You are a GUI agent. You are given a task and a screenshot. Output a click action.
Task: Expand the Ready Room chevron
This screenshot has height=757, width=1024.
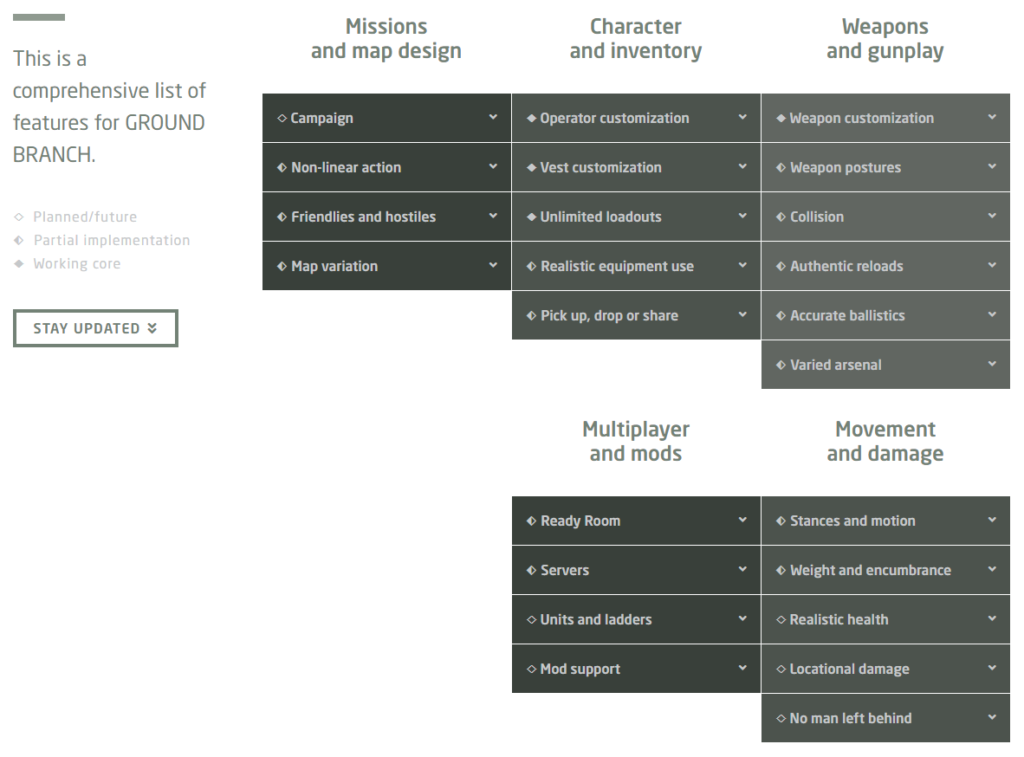click(x=743, y=520)
